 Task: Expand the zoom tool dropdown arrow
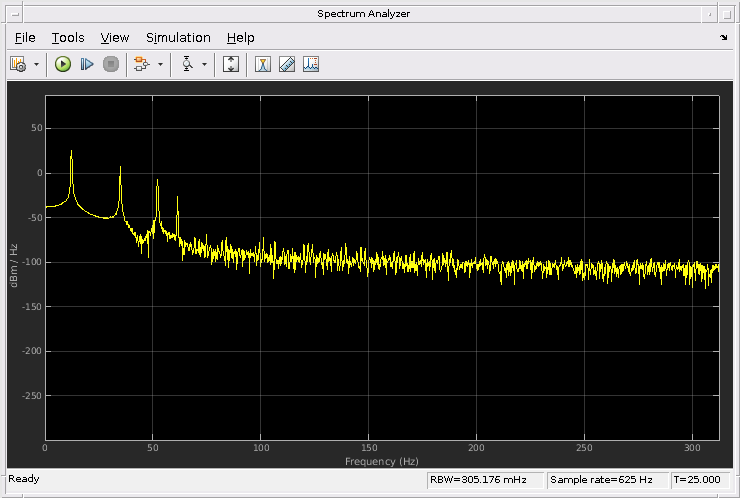coord(205,64)
